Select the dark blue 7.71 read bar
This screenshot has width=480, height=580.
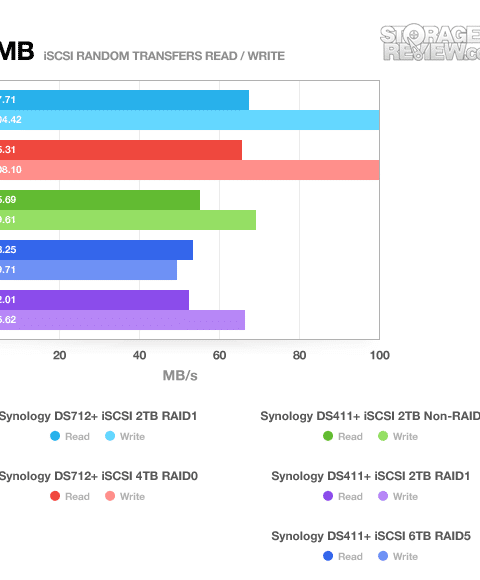pyautogui.click(x=124, y=100)
